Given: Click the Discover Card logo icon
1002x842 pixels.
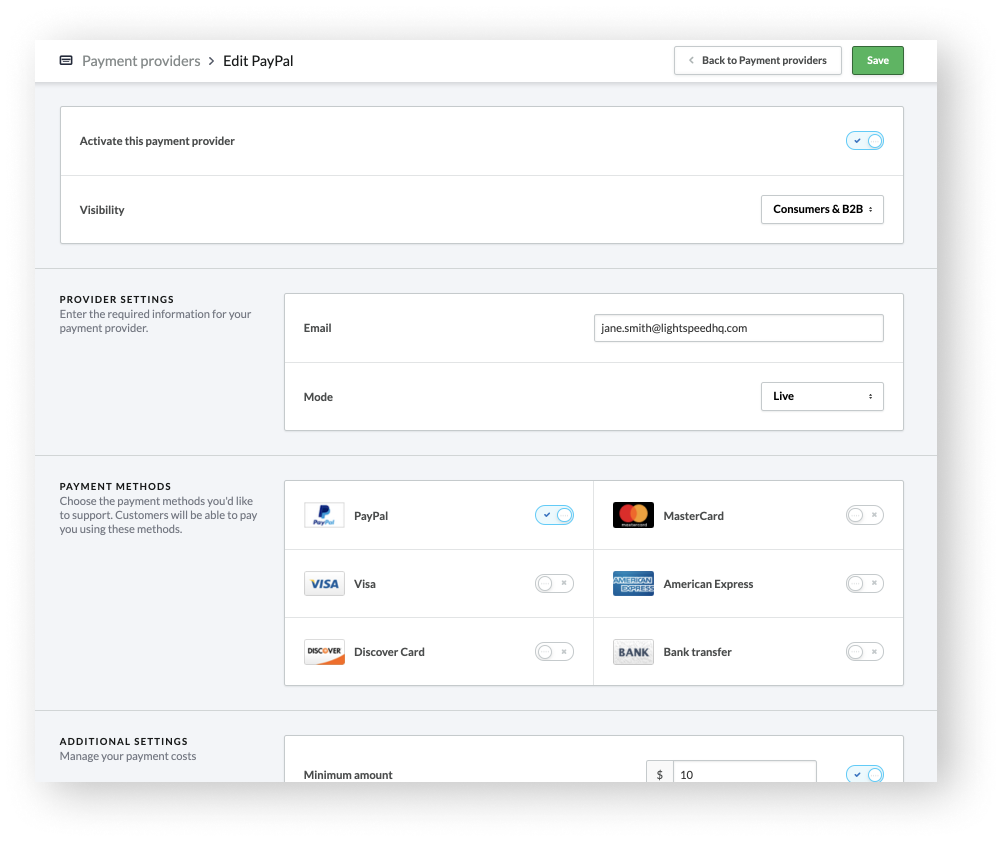Looking at the screenshot, I should (x=324, y=652).
